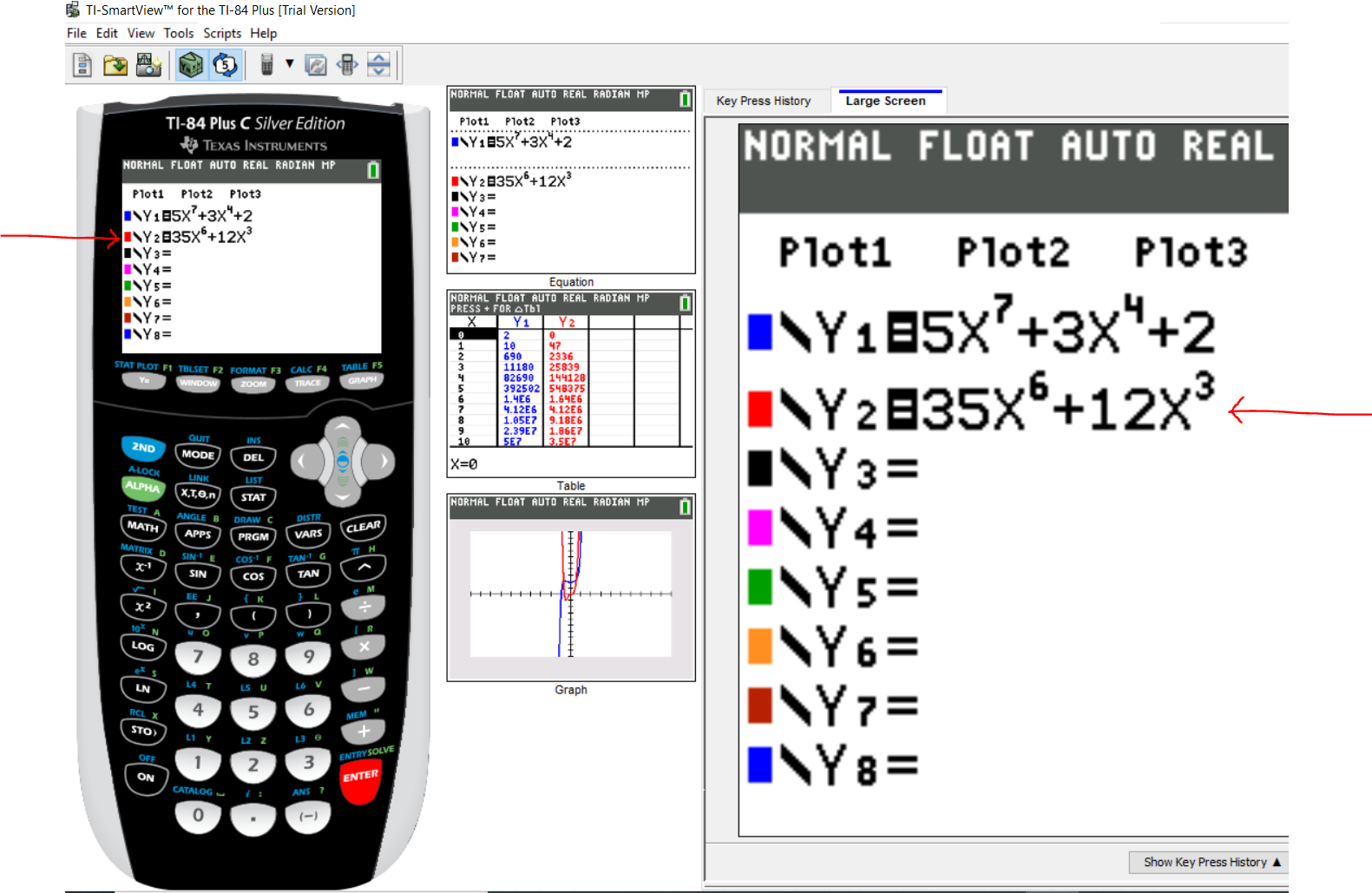Click the new document toolbar icon
The image size is (1372, 893).
pos(82,65)
